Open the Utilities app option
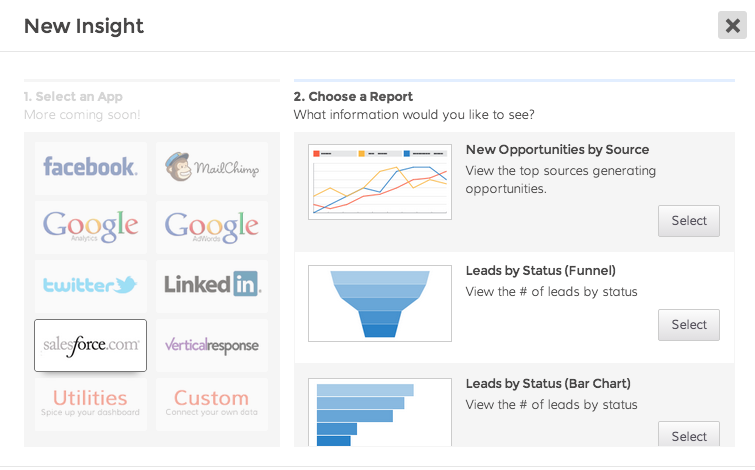The height and width of the screenshot is (470, 755). pos(90,403)
